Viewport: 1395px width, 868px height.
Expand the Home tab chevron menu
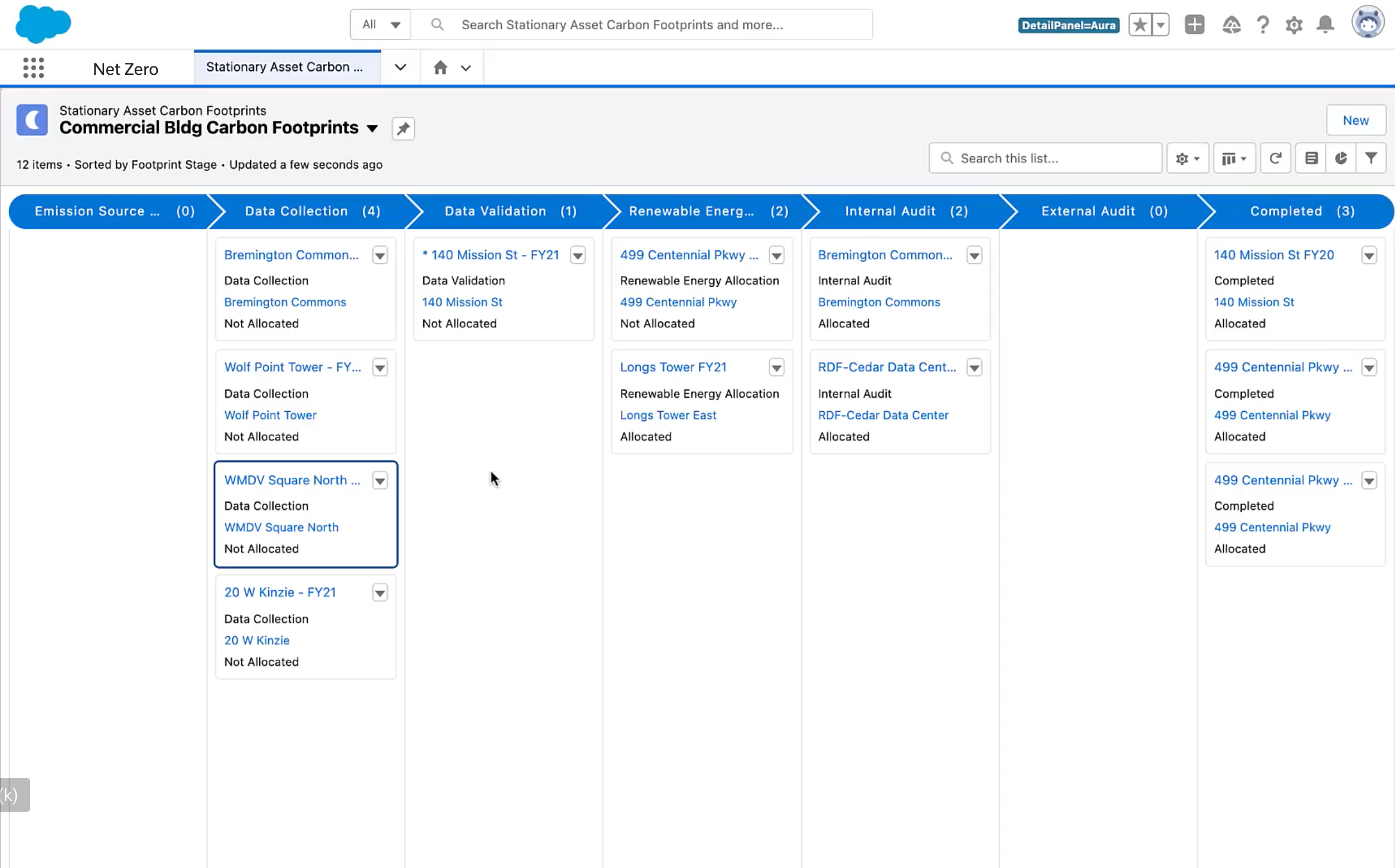click(466, 68)
